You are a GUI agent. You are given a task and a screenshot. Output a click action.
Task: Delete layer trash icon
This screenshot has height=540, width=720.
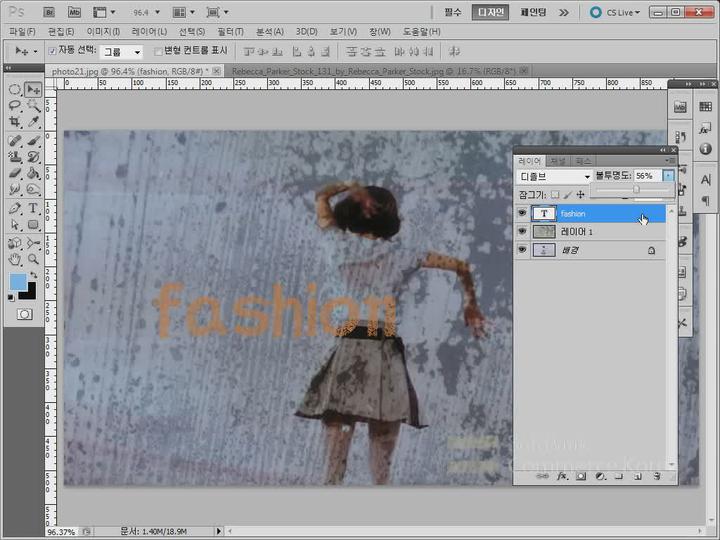(657, 476)
